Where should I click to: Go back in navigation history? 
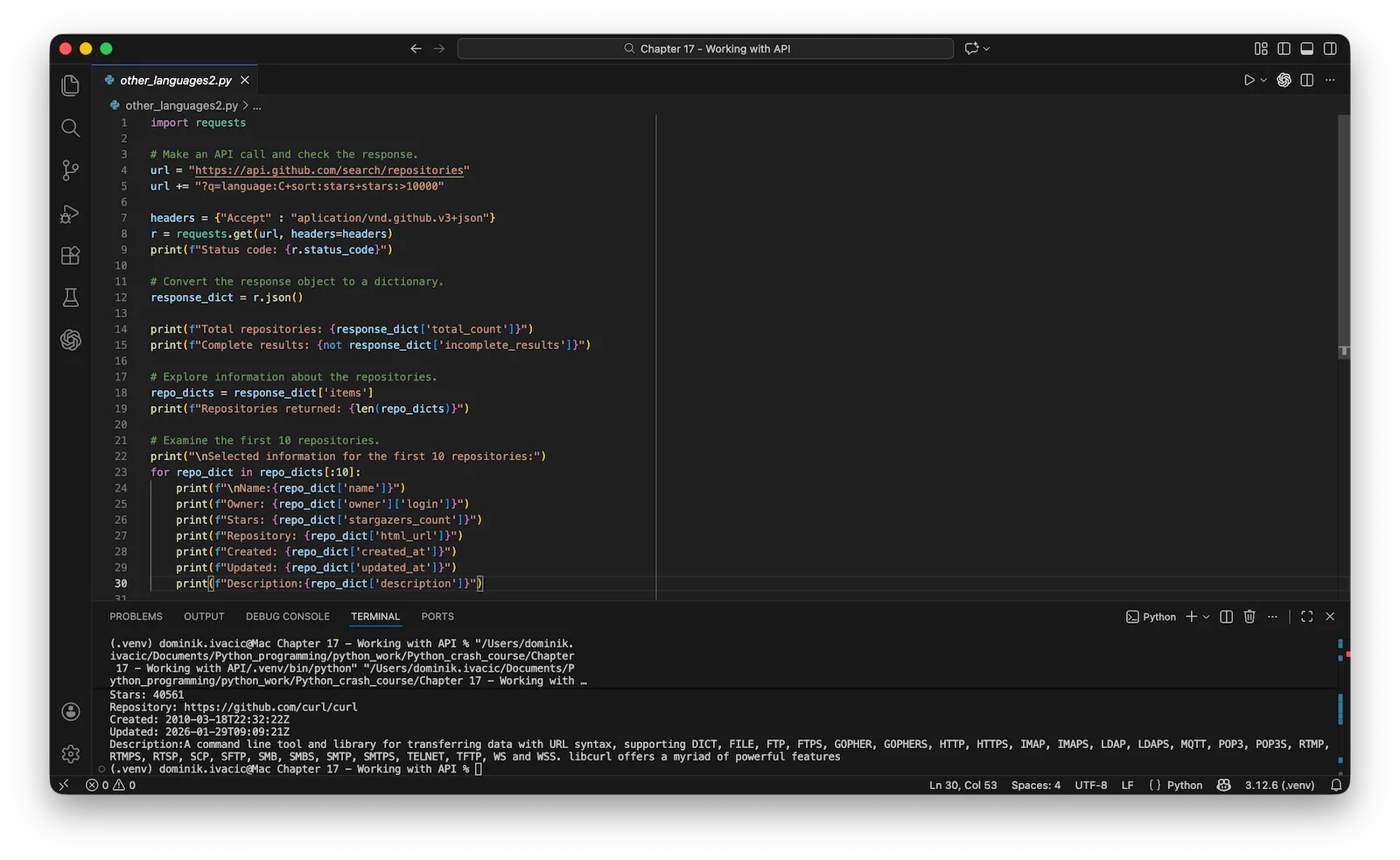[416, 49]
